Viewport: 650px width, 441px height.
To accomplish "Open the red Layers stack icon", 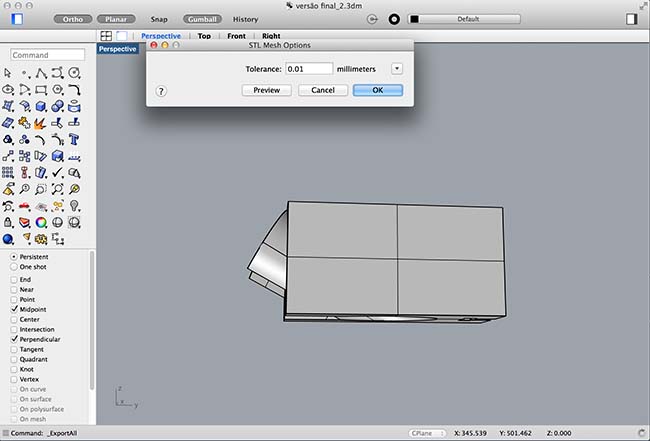I will point(24,223).
